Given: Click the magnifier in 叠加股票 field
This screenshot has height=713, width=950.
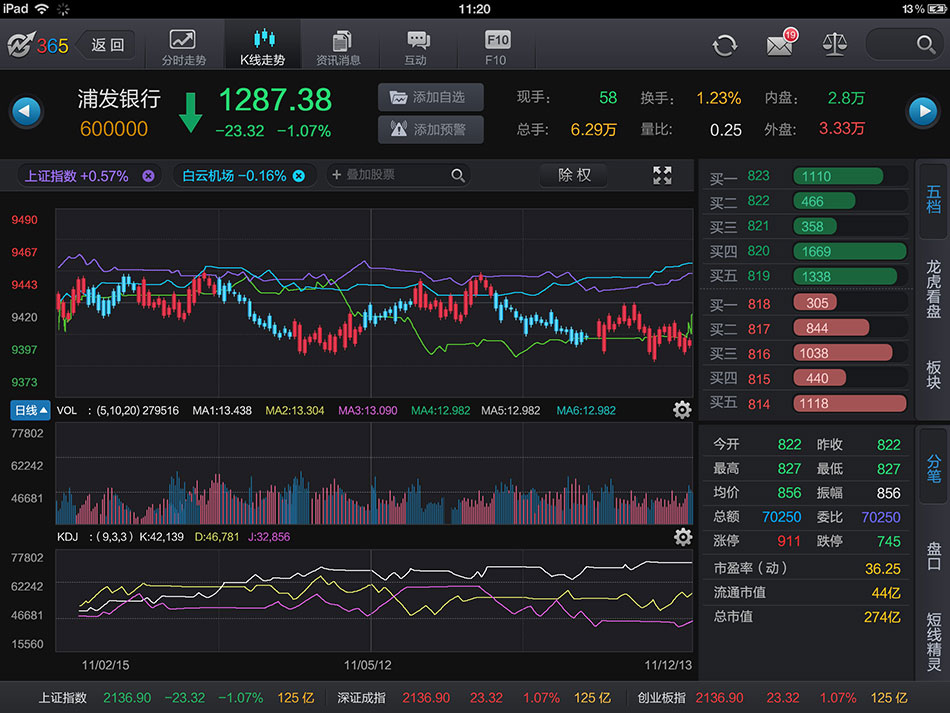Looking at the screenshot, I should coord(458,176).
